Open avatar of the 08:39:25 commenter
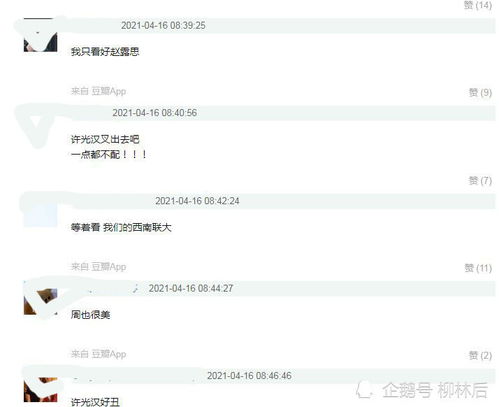The width and height of the screenshot is (499, 407). tap(40, 35)
